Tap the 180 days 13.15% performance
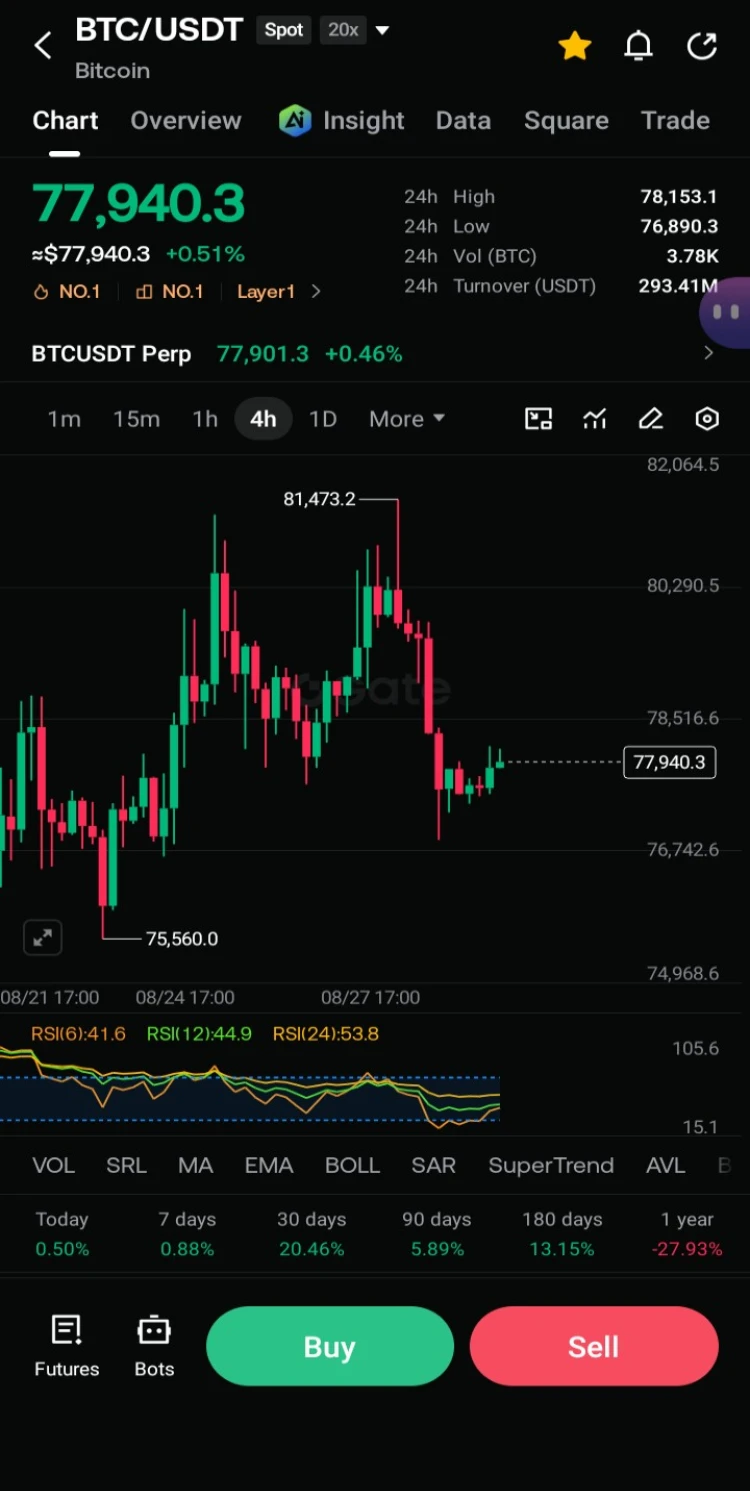The height and width of the screenshot is (1491, 750). pos(562,1234)
